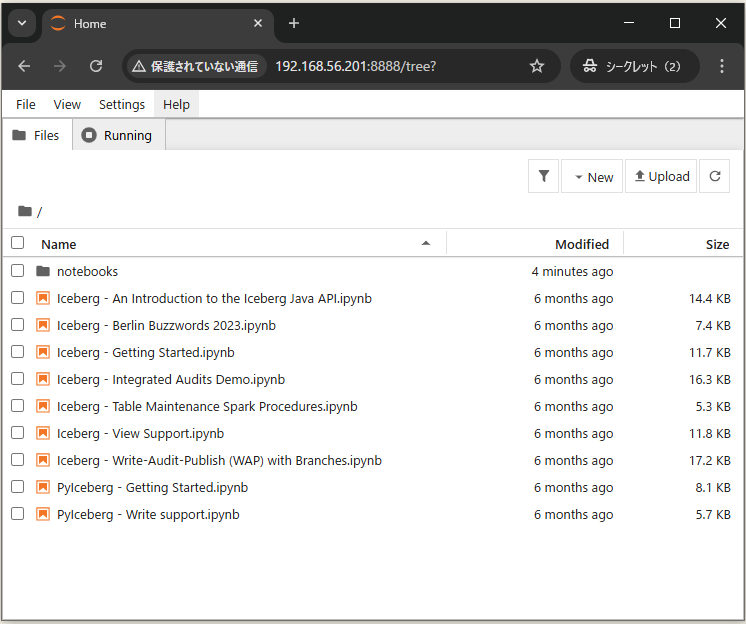This screenshot has height=624, width=746.
Task: Open PyIceberg - Write support.ipynb
Action: [x=148, y=515]
